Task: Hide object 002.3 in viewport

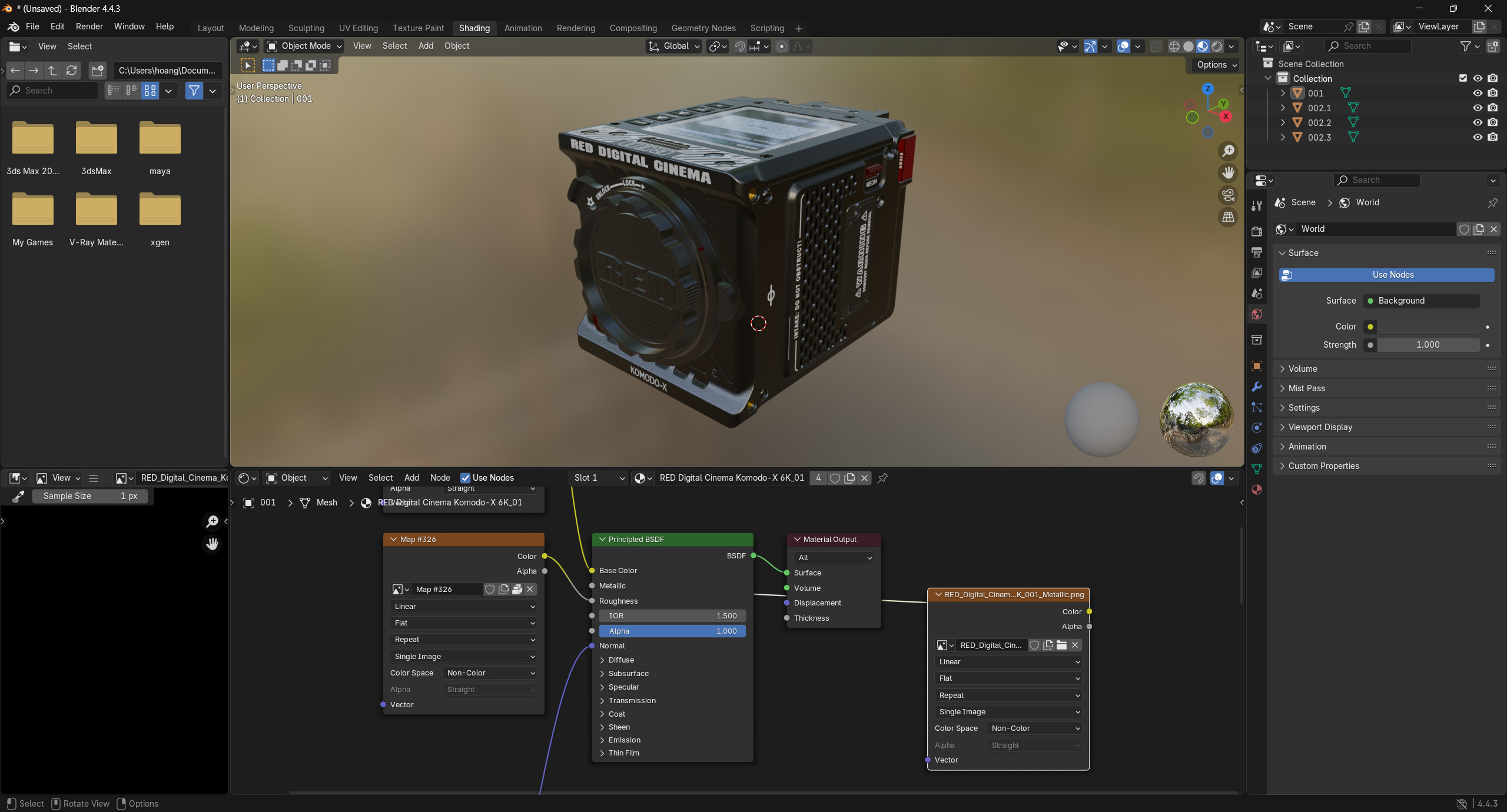Action: 1478,137
